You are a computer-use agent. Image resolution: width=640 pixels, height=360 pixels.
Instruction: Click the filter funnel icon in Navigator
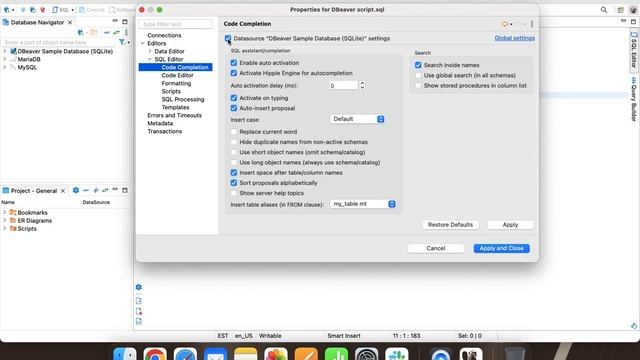point(122,42)
